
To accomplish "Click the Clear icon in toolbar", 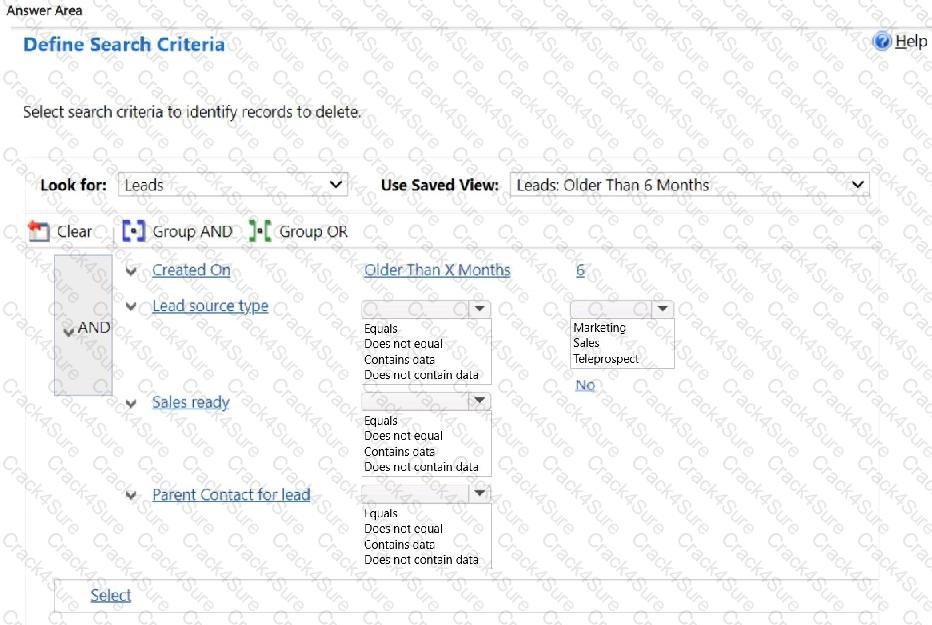I will point(39,232).
